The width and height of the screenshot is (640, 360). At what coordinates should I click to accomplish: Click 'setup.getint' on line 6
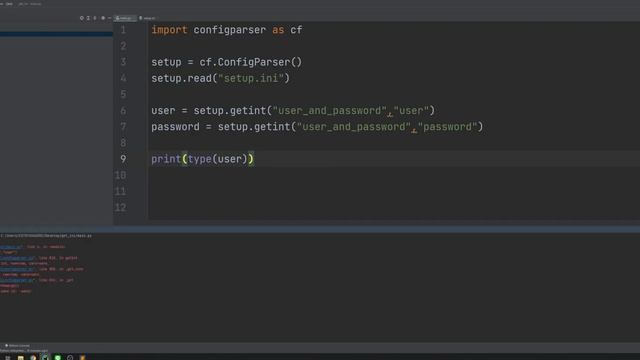coord(229,111)
